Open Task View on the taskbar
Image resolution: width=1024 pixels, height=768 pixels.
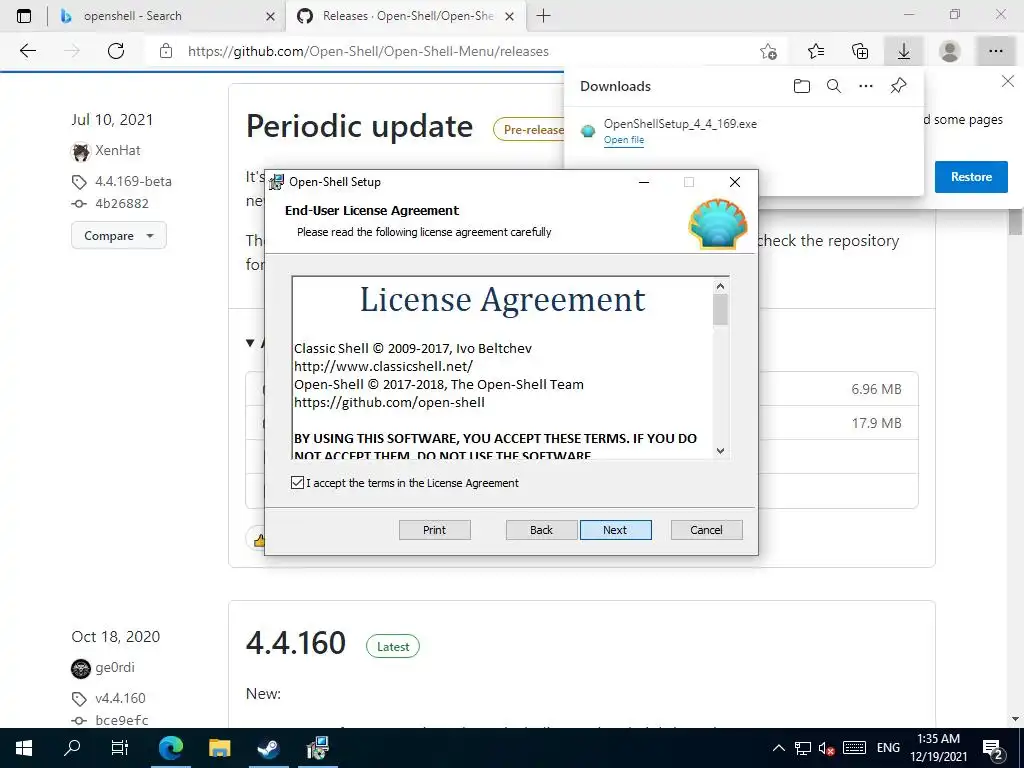[x=120, y=748]
